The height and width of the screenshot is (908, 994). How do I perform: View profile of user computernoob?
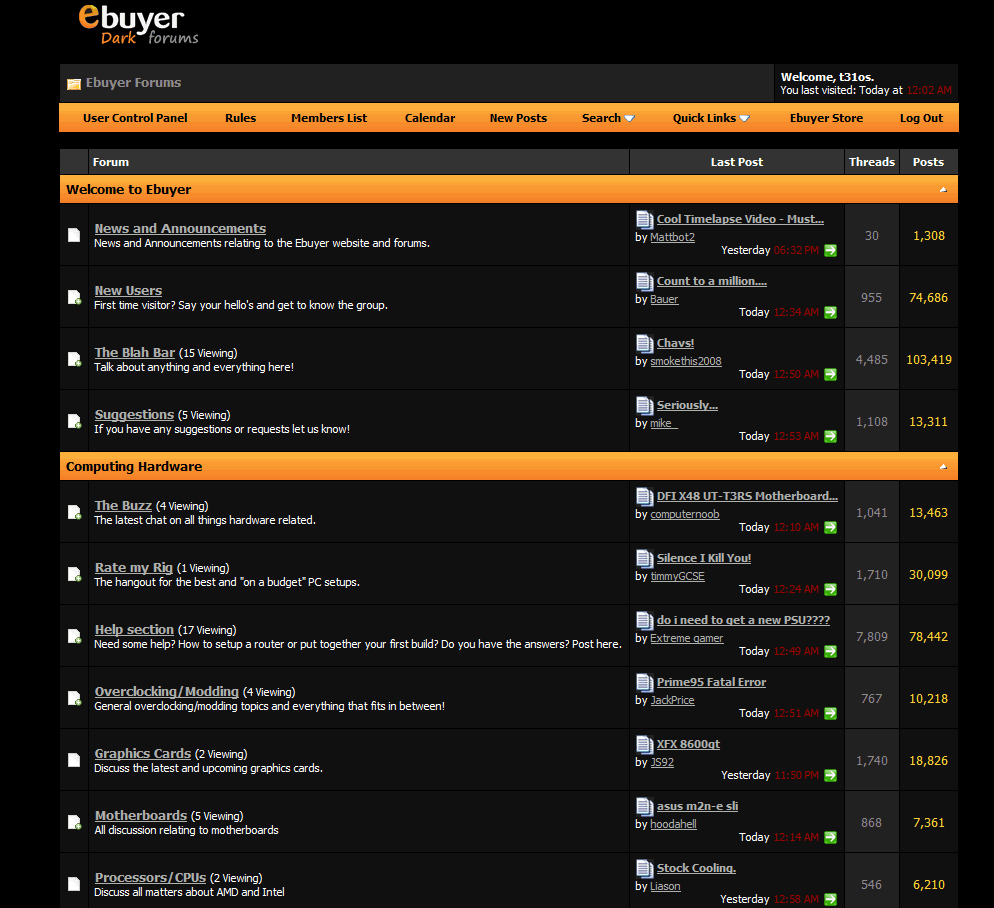coord(685,514)
